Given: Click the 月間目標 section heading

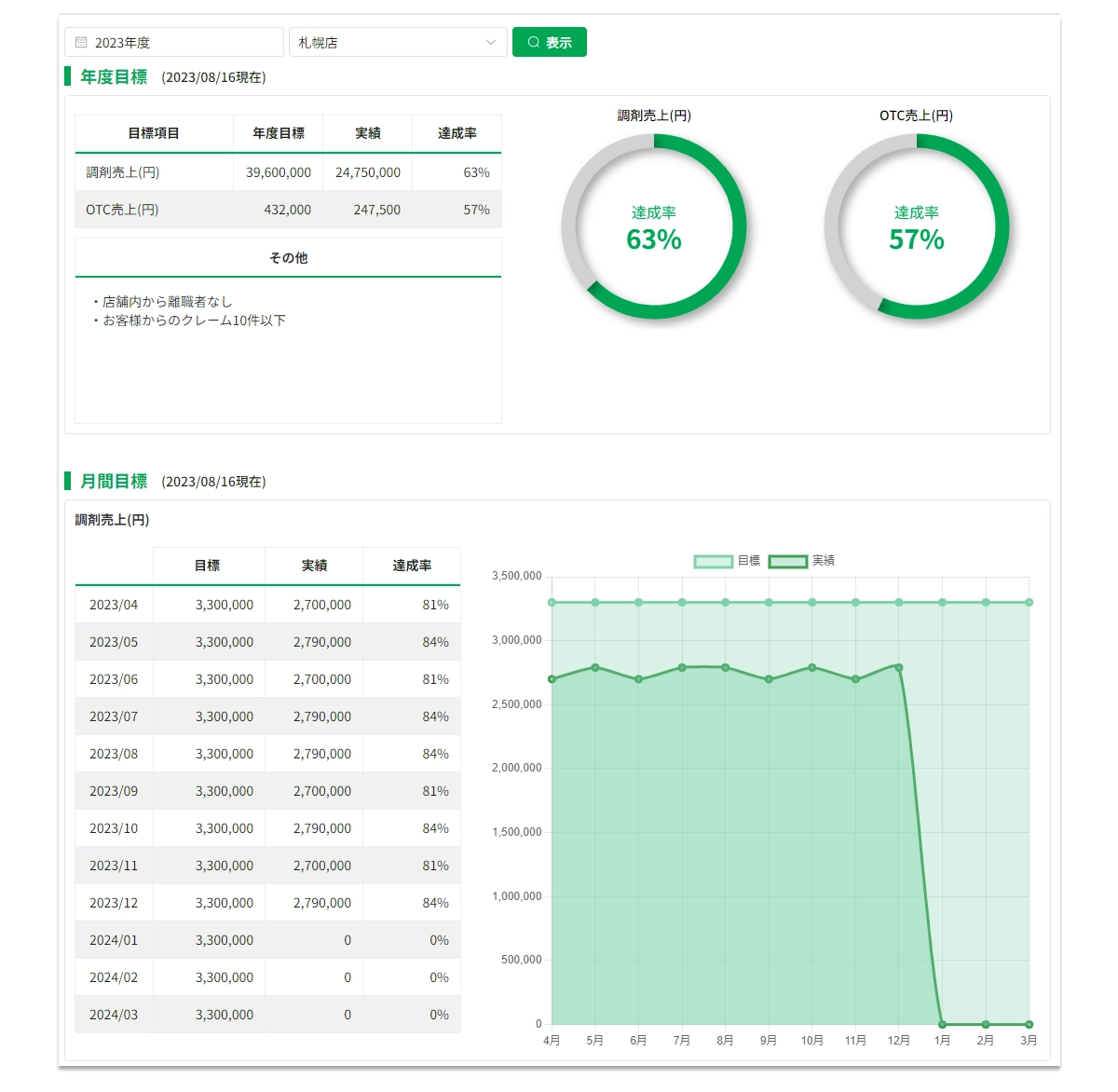Looking at the screenshot, I should coord(114,481).
